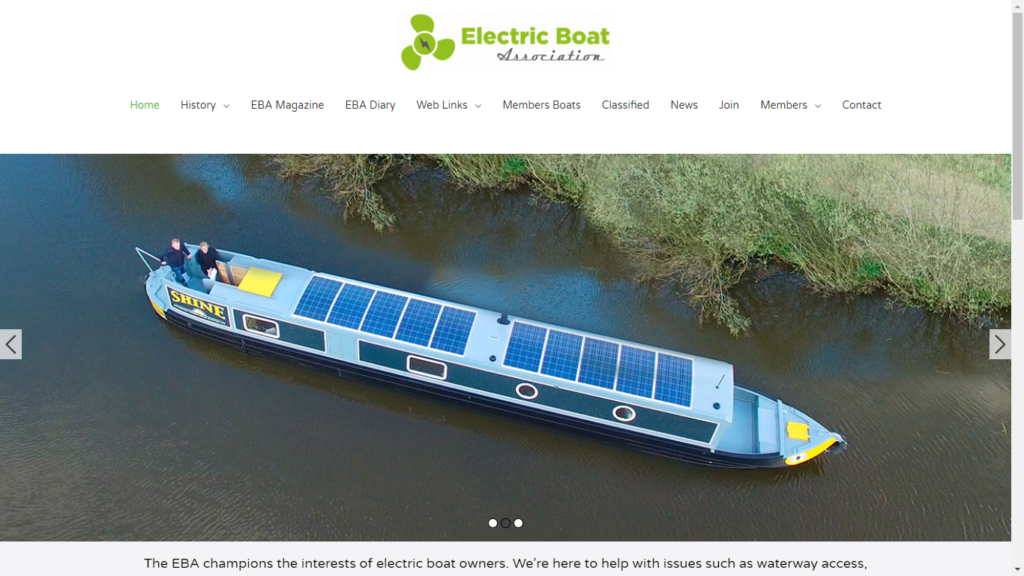Open the Classified page link
This screenshot has width=1024, height=576.
tap(626, 105)
